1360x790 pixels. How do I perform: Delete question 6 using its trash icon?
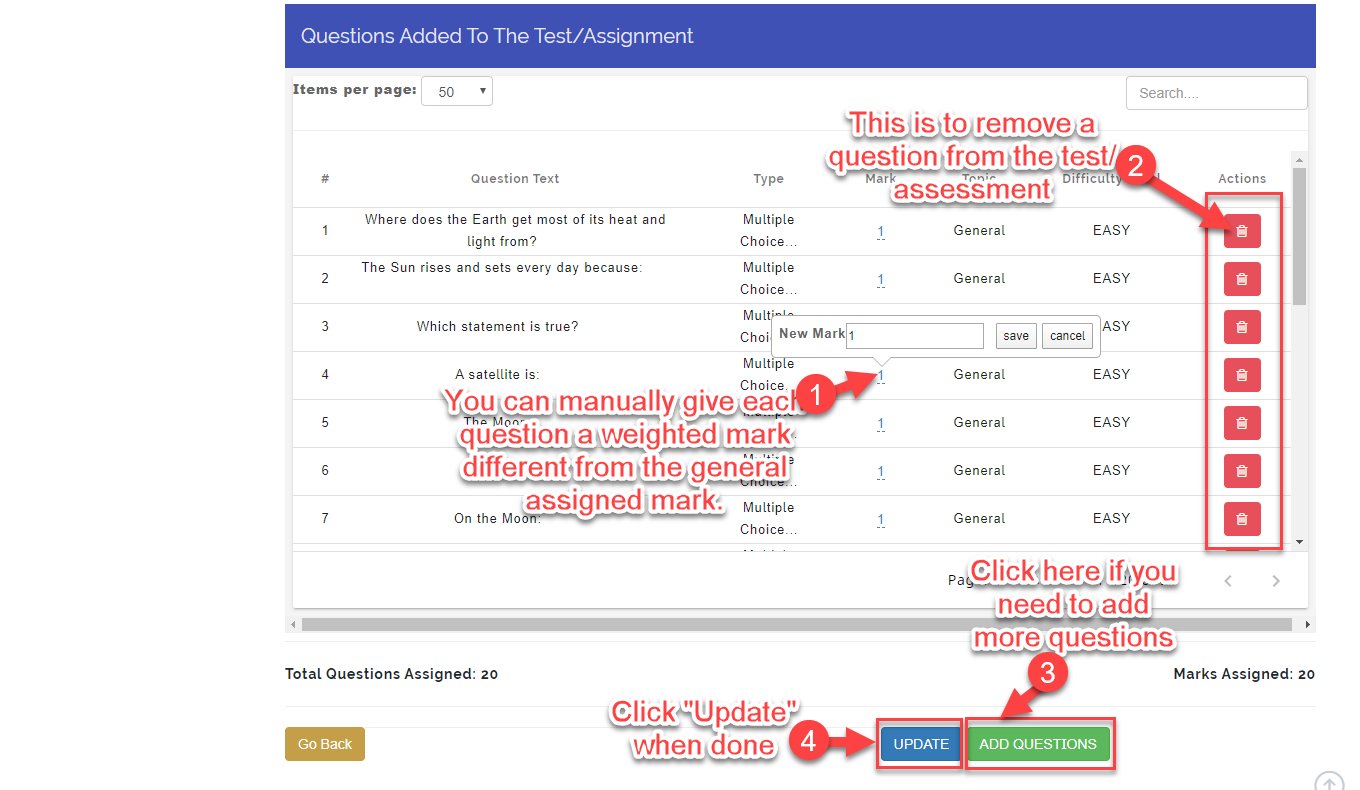(x=1242, y=471)
